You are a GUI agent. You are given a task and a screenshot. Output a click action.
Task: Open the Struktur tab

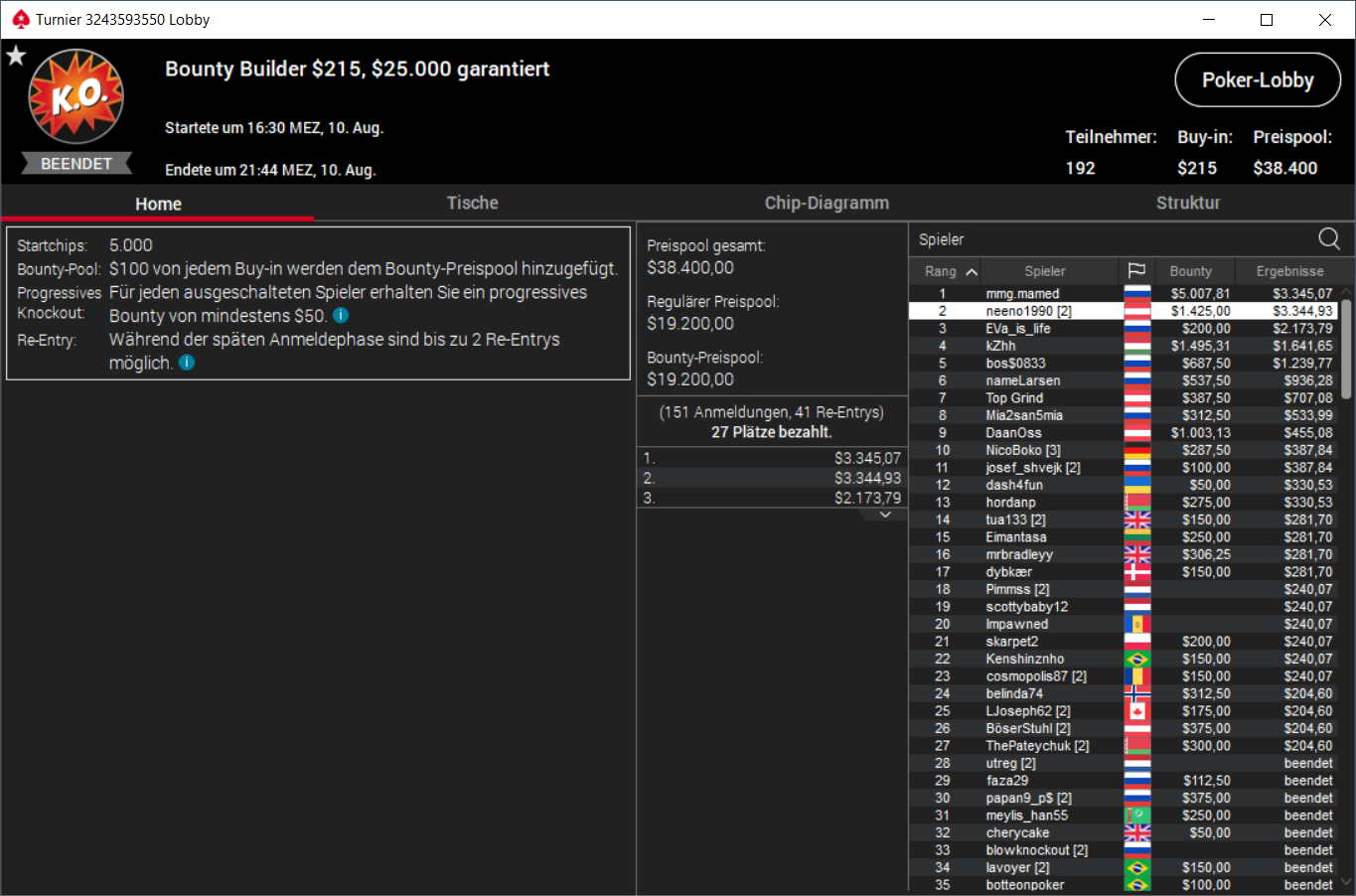click(1187, 203)
